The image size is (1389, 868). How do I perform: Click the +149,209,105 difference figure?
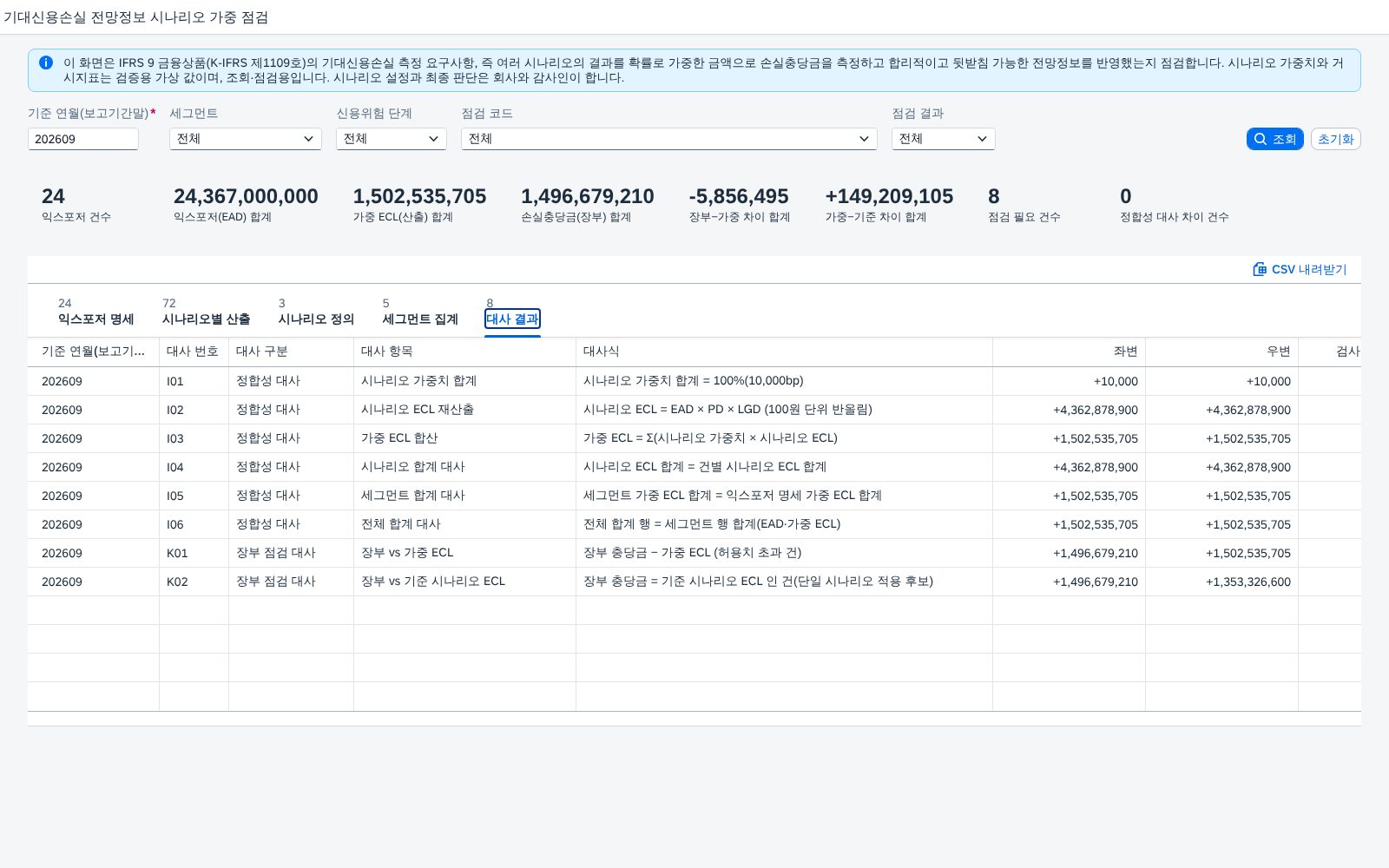click(x=889, y=196)
